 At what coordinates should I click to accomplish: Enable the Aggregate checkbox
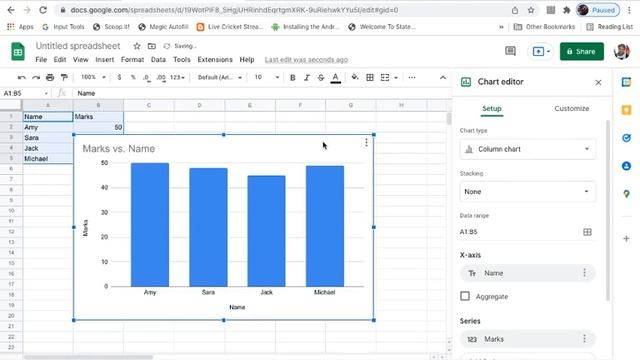pyautogui.click(x=465, y=296)
